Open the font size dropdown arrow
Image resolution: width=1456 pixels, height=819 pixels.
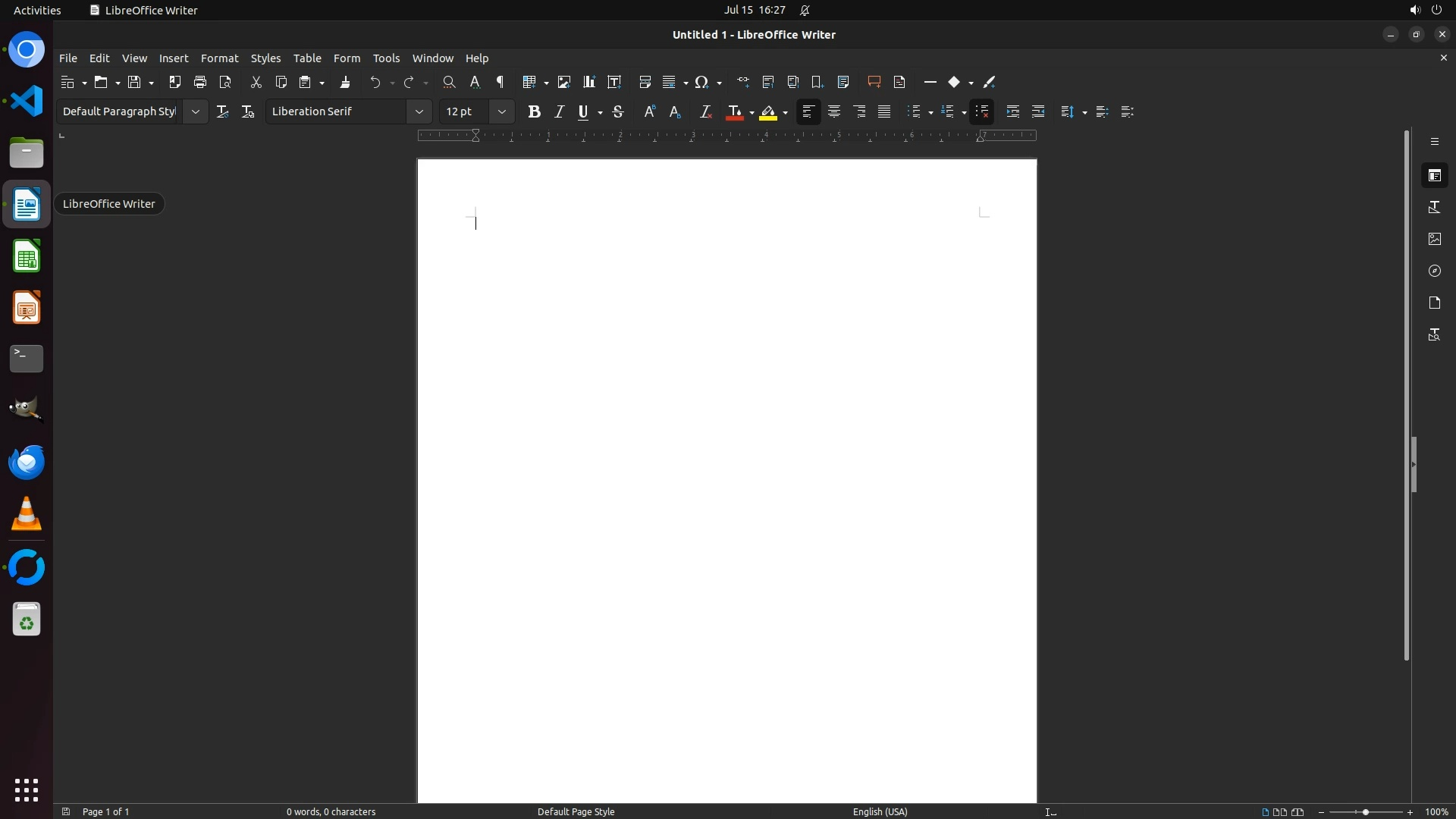click(x=501, y=111)
